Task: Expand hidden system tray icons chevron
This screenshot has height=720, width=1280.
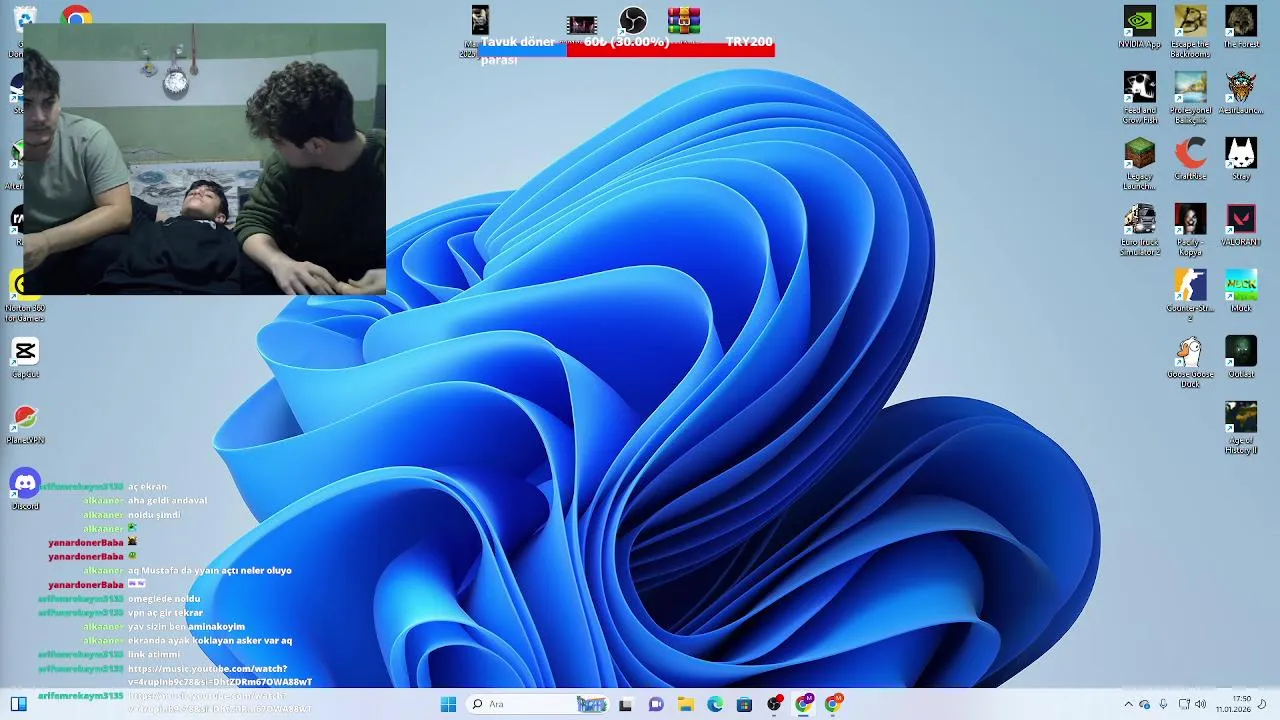Action: tap(1129, 704)
